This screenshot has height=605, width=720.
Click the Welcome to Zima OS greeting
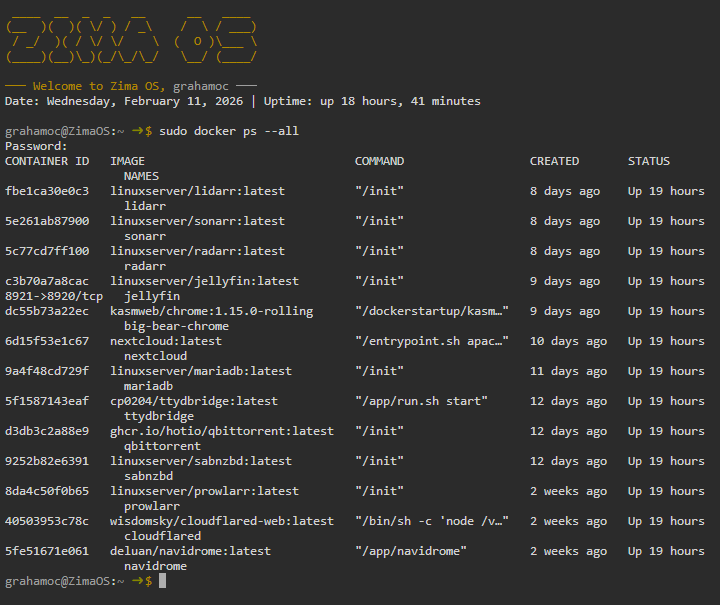tap(131, 86)
